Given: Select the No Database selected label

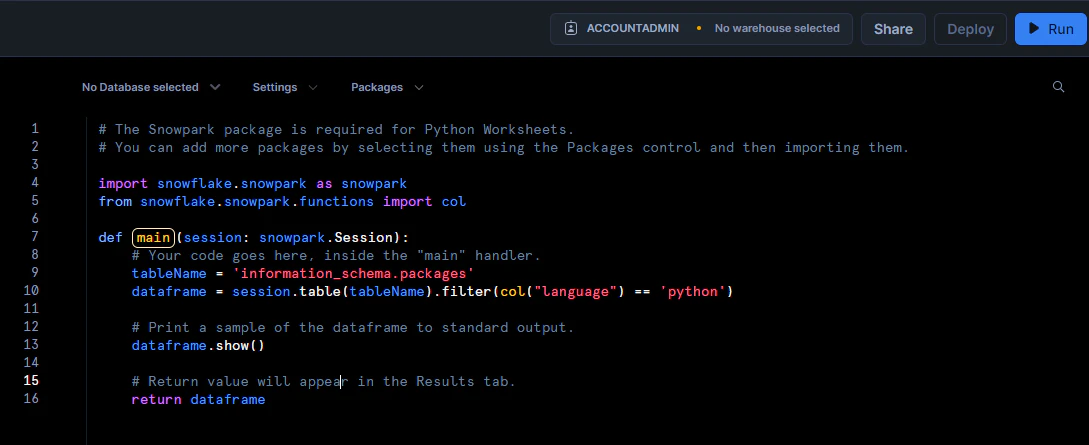Looking at the screenshot, I should pos(140,87).
